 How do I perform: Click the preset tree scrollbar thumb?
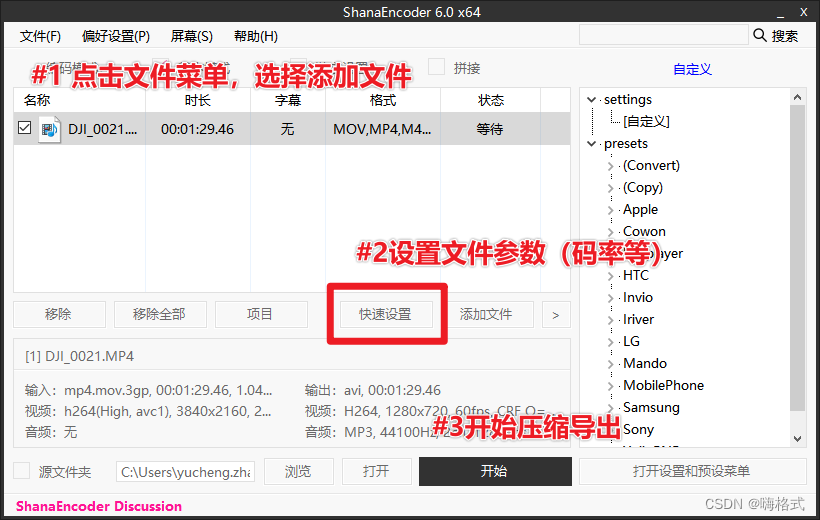click(797, 258)
